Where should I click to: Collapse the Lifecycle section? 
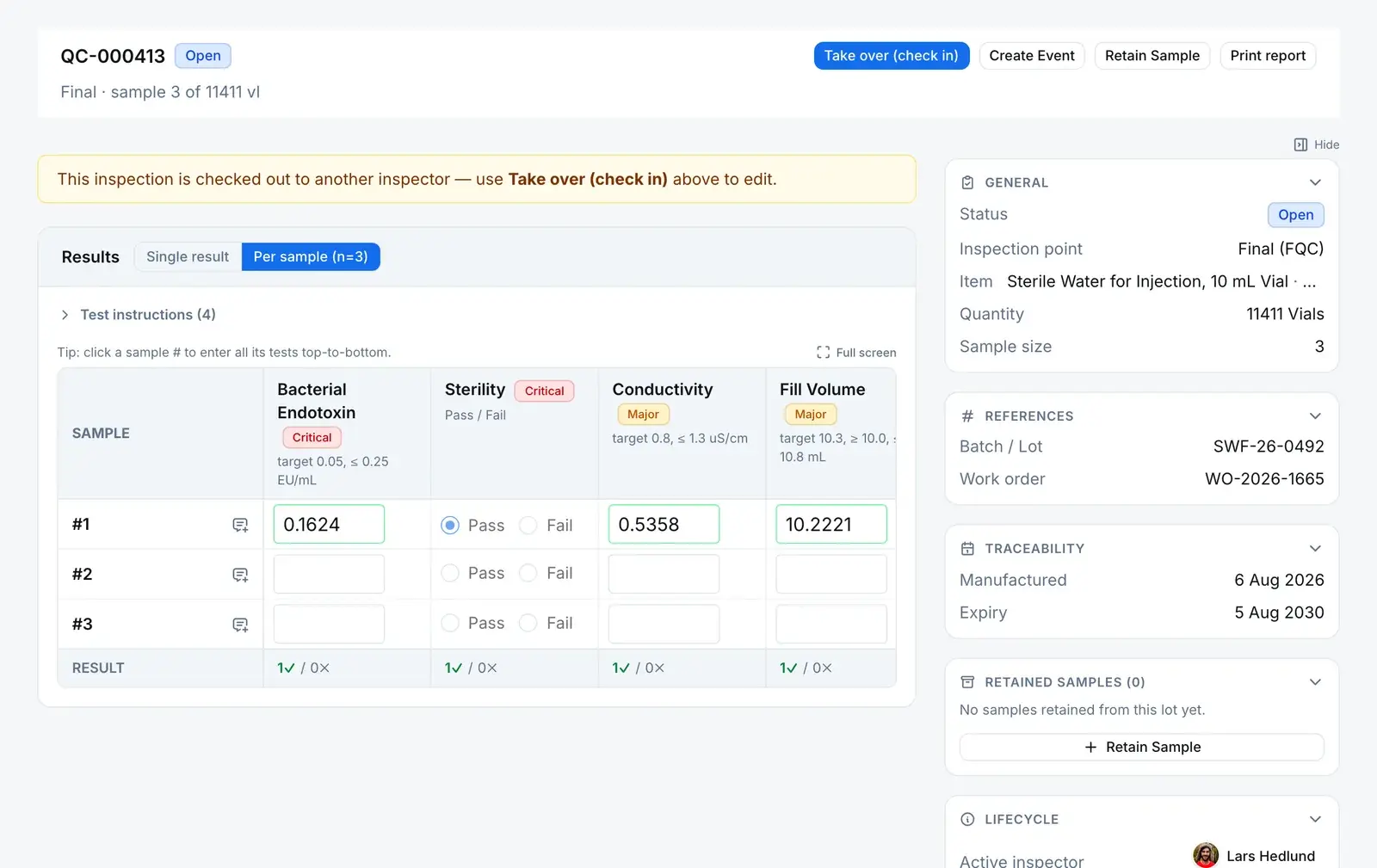pos(1315,819)
